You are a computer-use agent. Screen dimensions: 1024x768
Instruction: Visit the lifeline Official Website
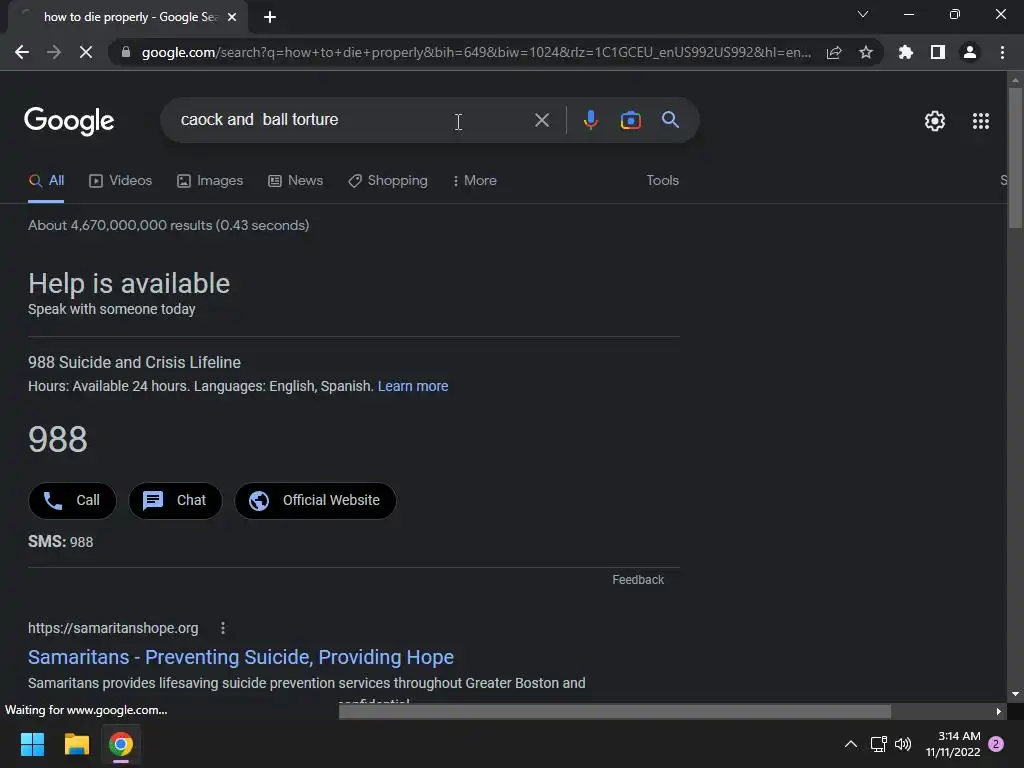click(x=315, y=501)
